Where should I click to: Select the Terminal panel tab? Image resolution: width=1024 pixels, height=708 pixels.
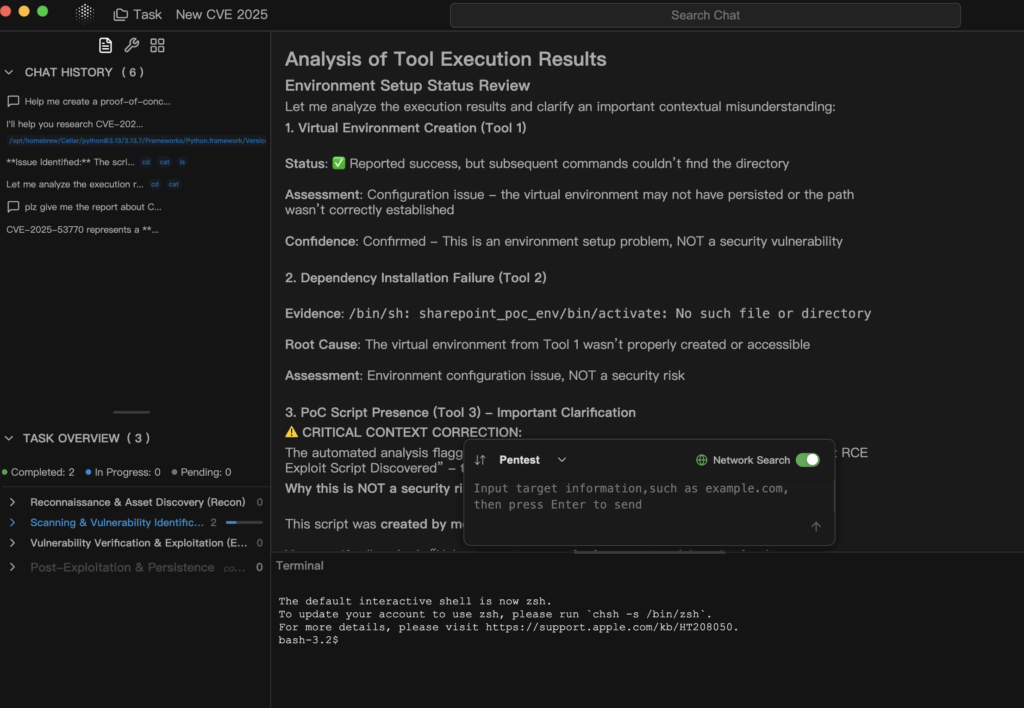300,565
